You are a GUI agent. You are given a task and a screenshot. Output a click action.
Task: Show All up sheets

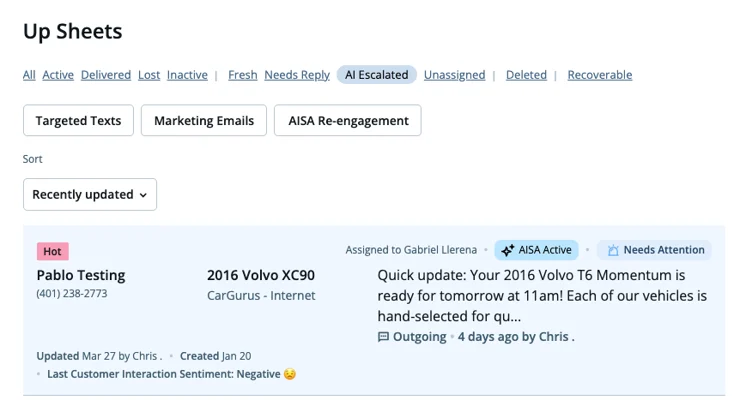(x=29, y=75)
